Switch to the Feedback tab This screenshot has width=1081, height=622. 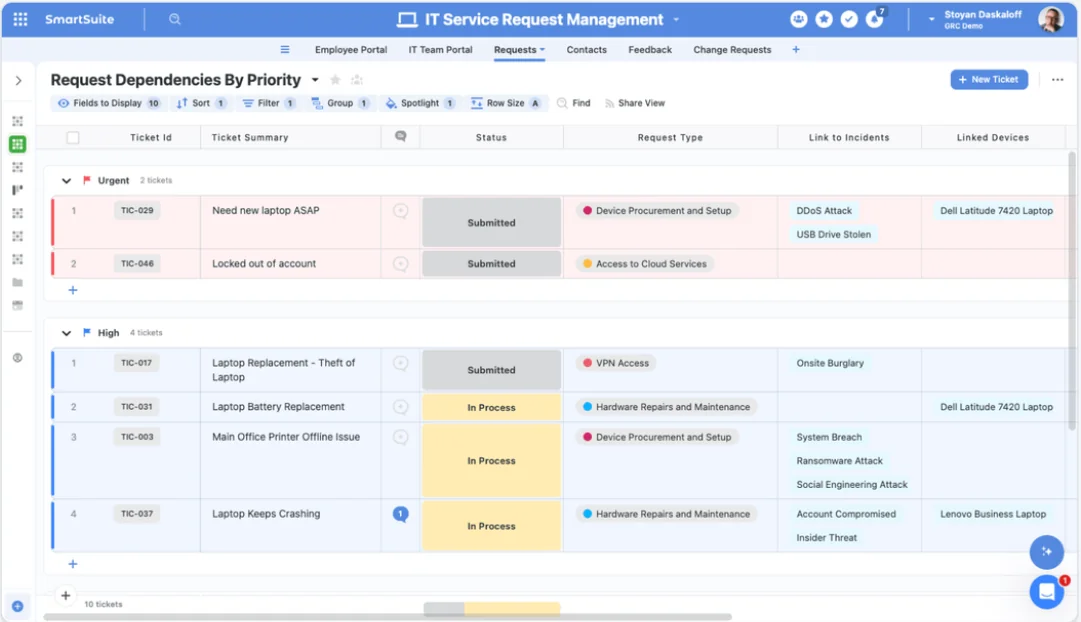[650, 50]
